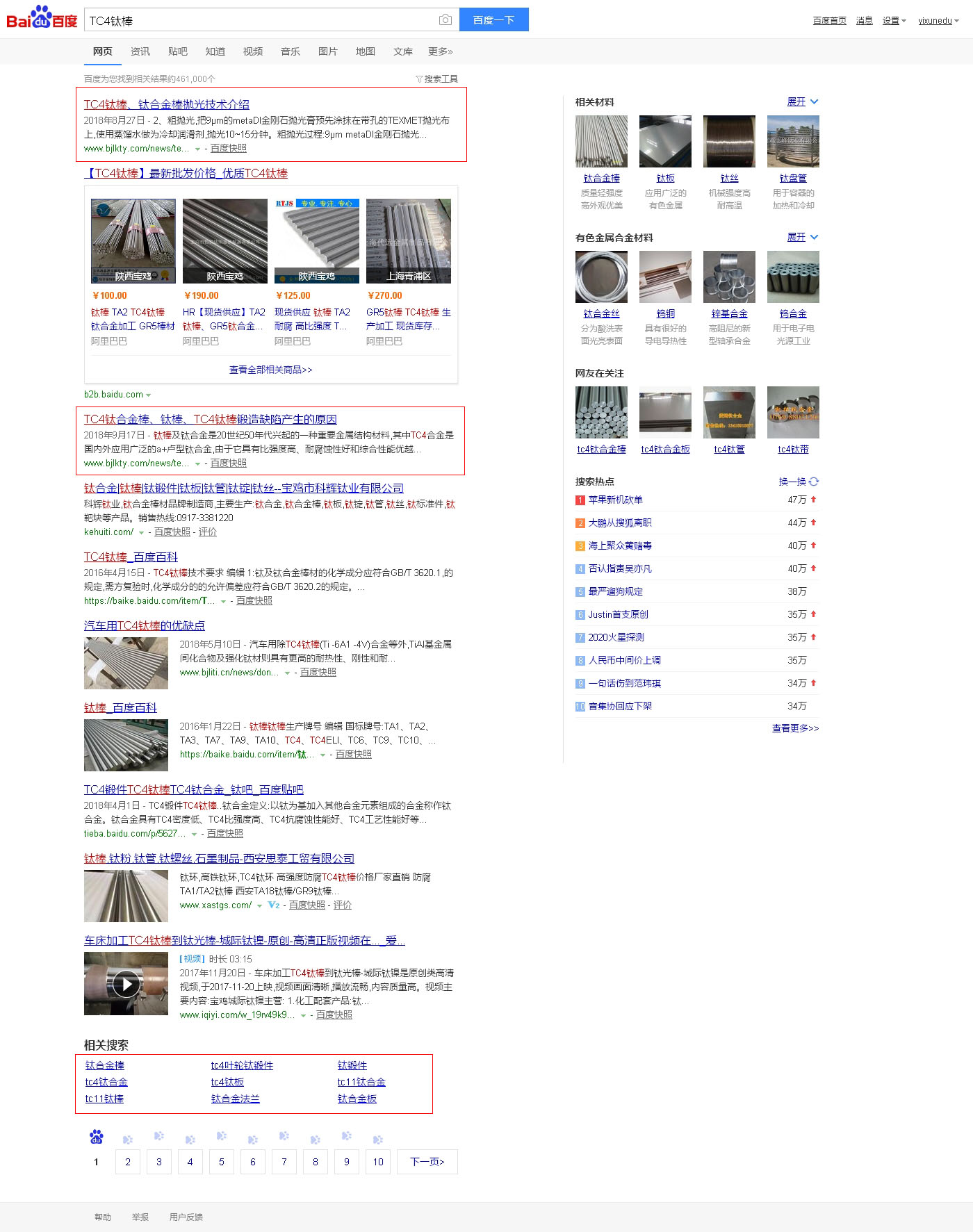This screenshot has height=1232, width=973.
Task: Open the 百度首页 top link
Action: coord(830,21)
